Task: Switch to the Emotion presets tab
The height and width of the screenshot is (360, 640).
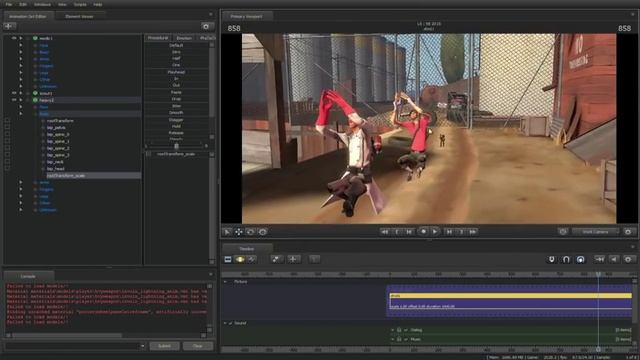Action: [x=184, y=38]
